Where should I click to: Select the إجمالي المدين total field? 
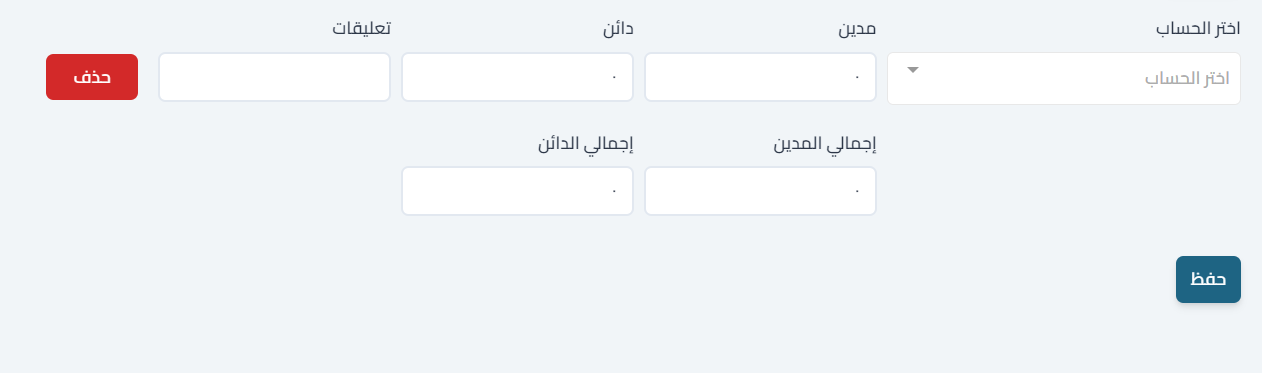tap(760, 191)
